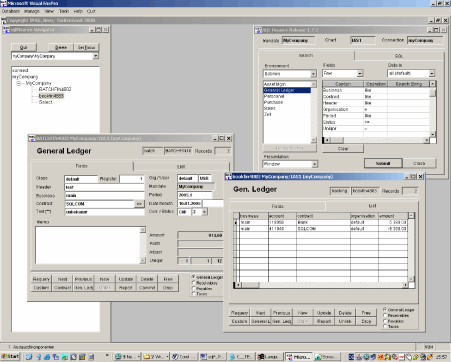
Task: Select Taxes radio in BATCH window
Action: (193, 294)
